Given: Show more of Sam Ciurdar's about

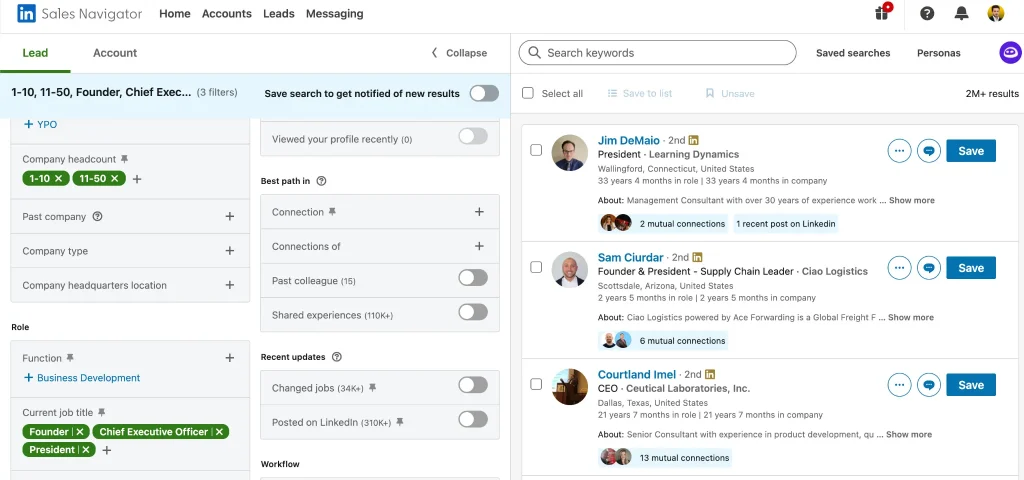Looking at the screenshot, I should tap(910, 317).
